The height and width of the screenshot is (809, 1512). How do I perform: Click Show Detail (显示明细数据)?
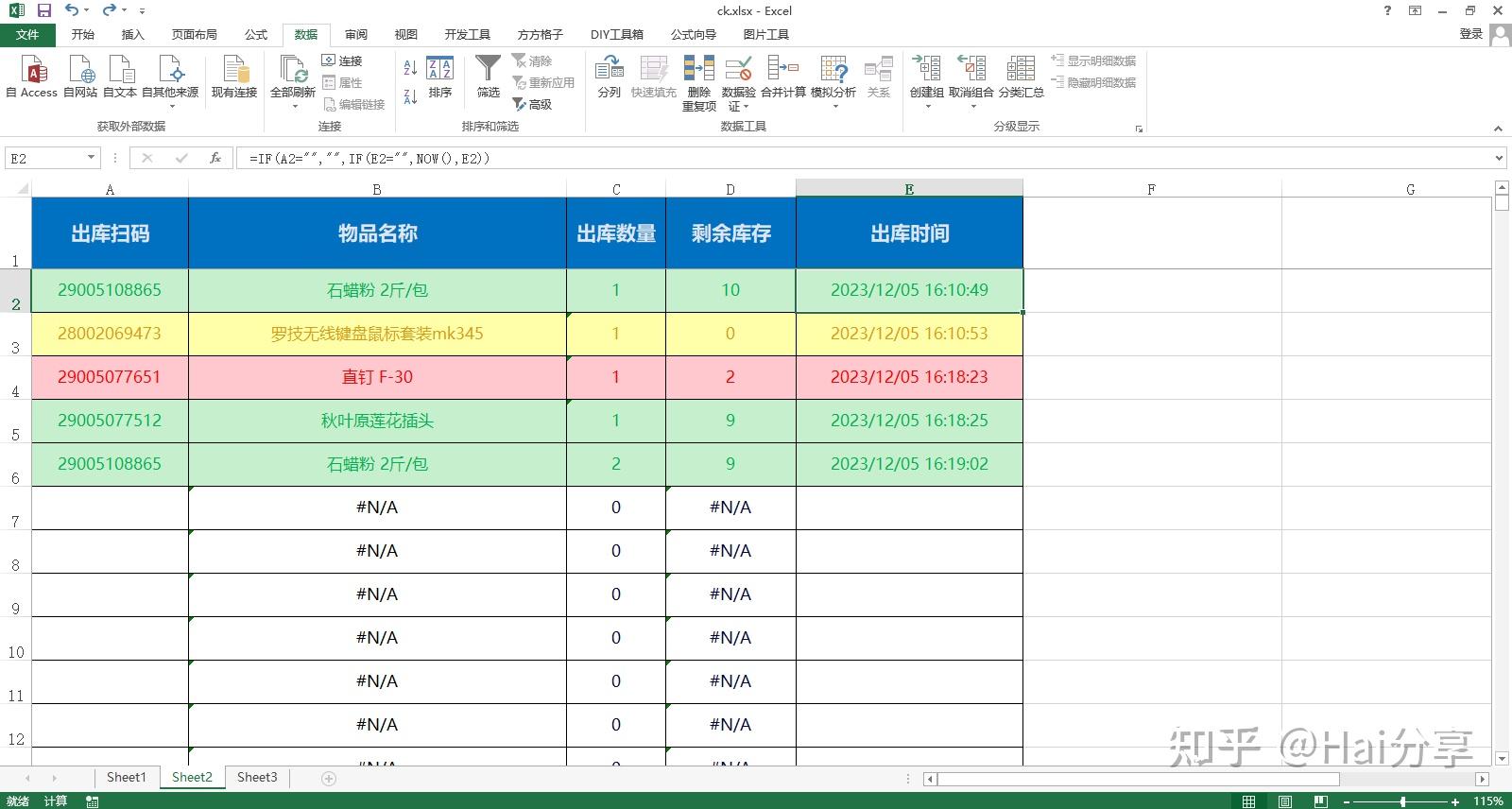coord(1094,60)
